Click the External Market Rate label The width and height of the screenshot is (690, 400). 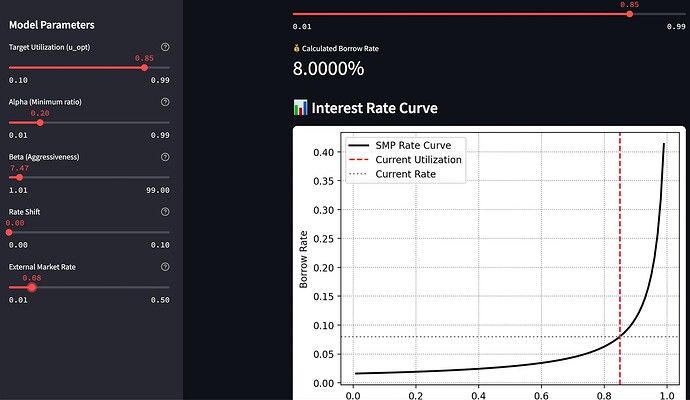(42, 267)
